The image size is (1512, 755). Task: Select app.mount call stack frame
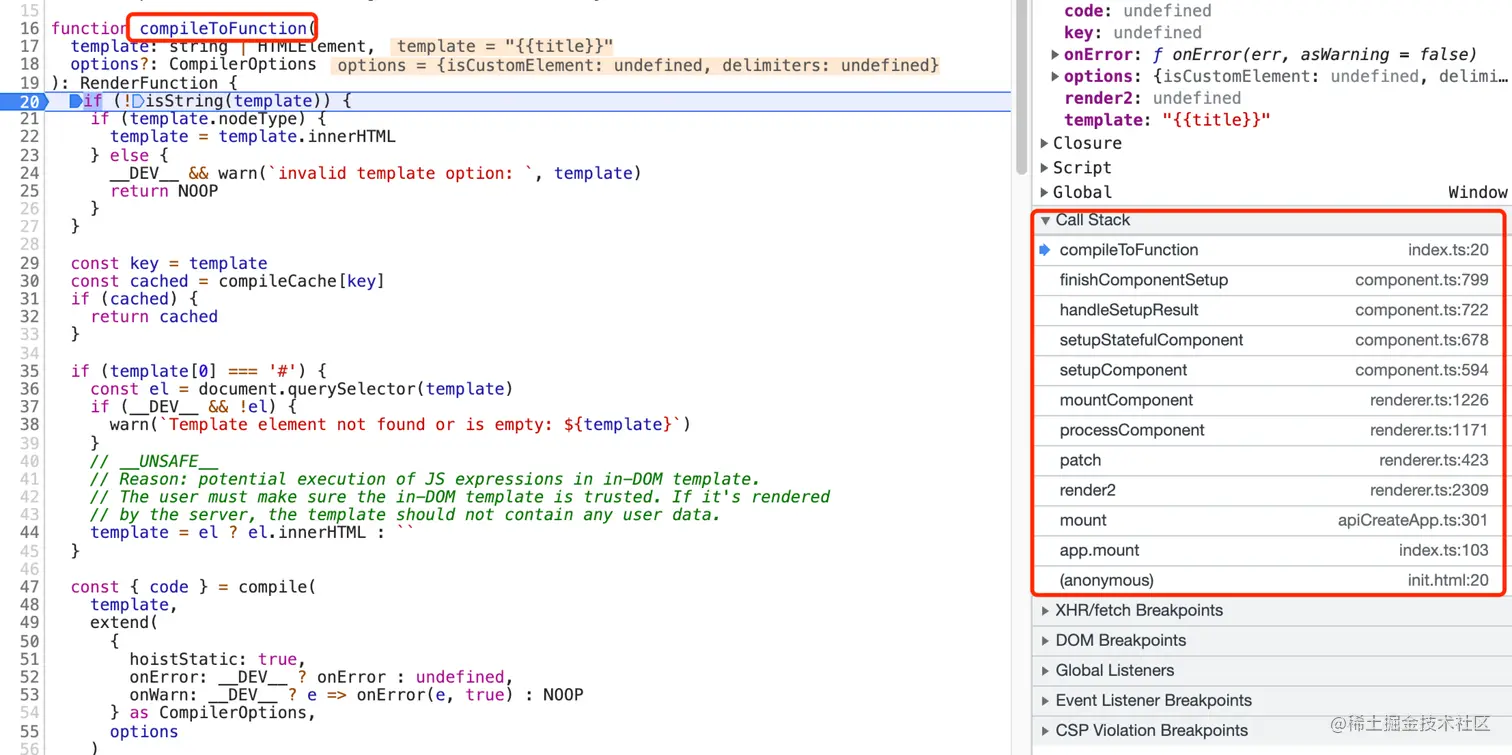click(1269, 550)
